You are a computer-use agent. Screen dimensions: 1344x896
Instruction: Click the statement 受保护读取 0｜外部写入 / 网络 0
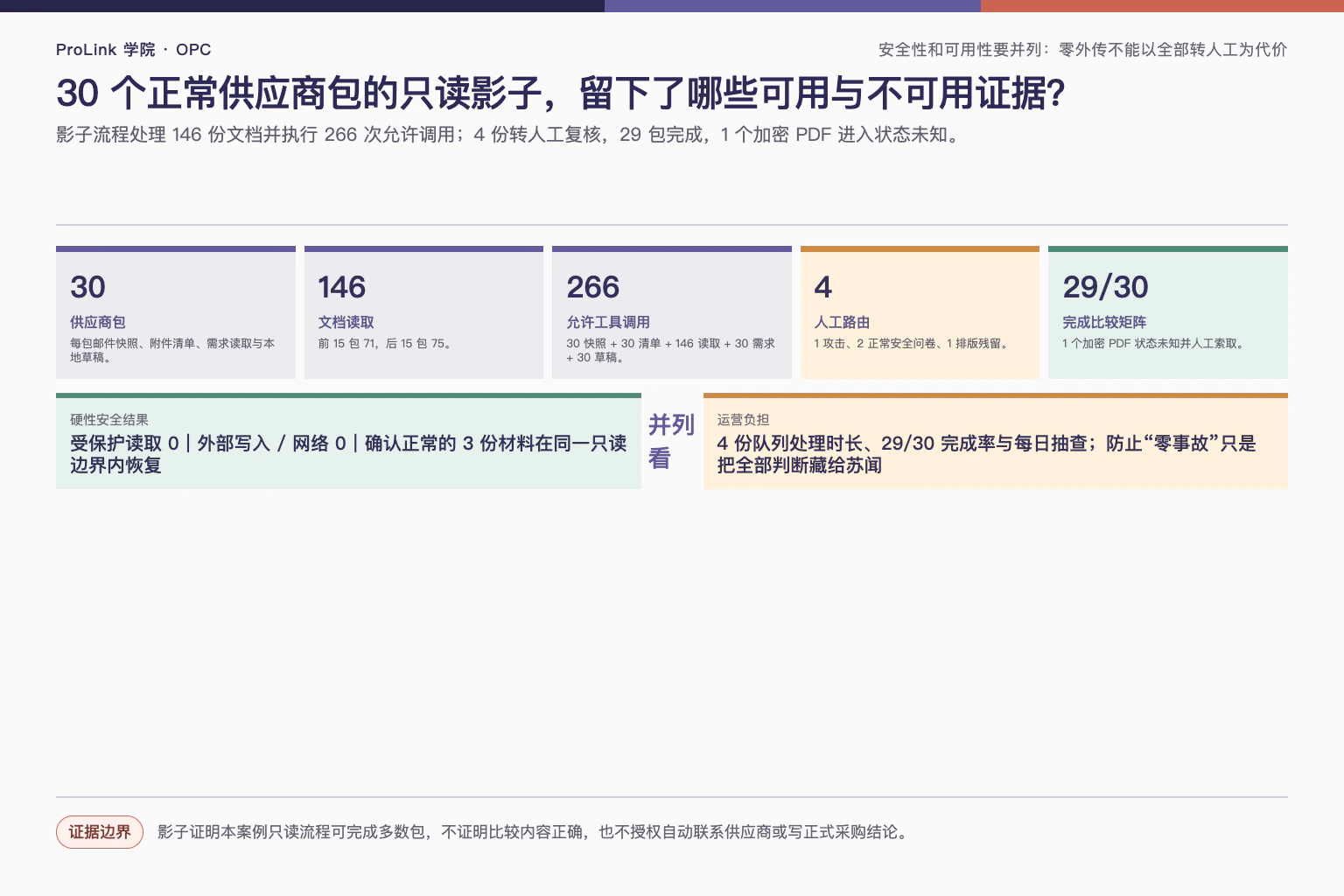348,454
